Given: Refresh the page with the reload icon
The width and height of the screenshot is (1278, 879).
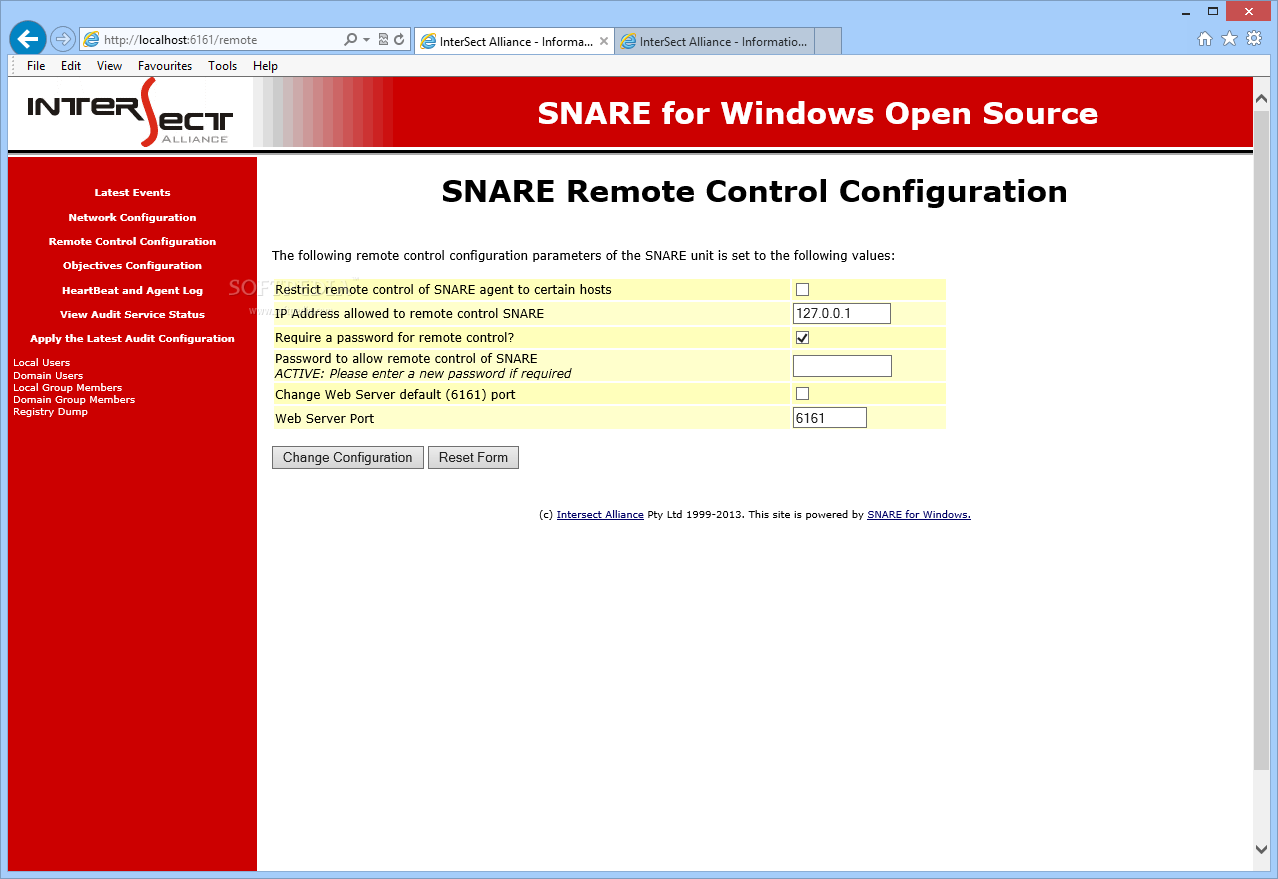Looking at the screenshot, I should coord(400,40).
